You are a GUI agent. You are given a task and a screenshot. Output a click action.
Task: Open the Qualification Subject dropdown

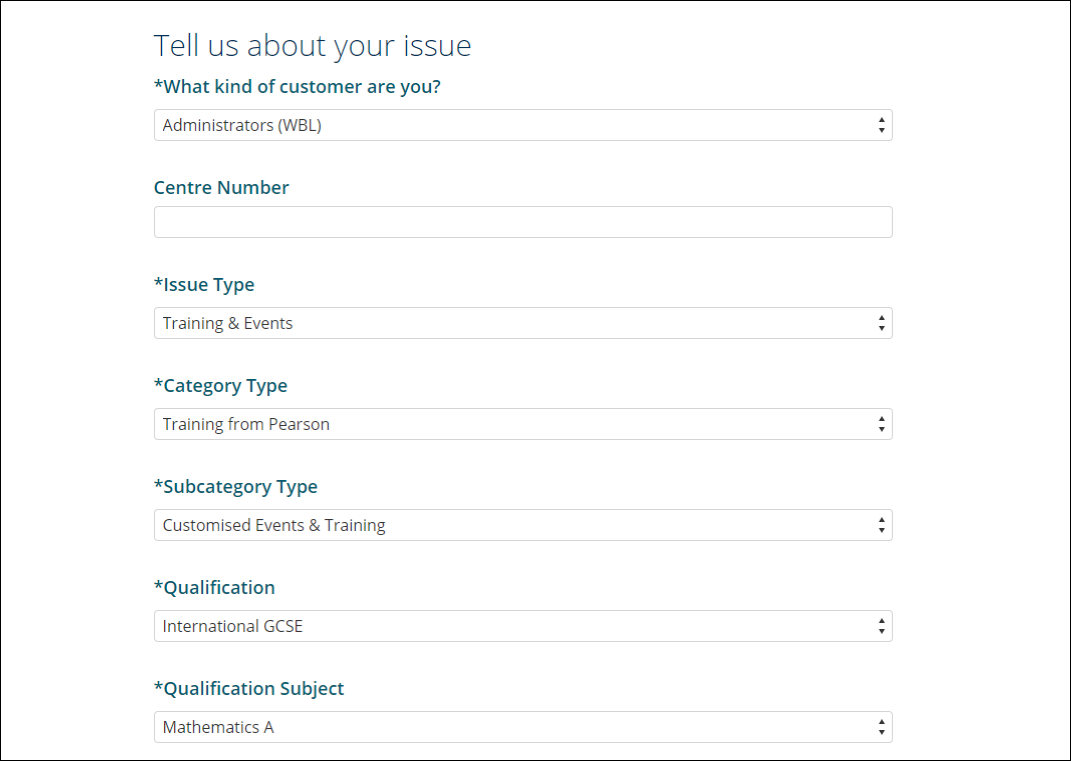[522, 726]
